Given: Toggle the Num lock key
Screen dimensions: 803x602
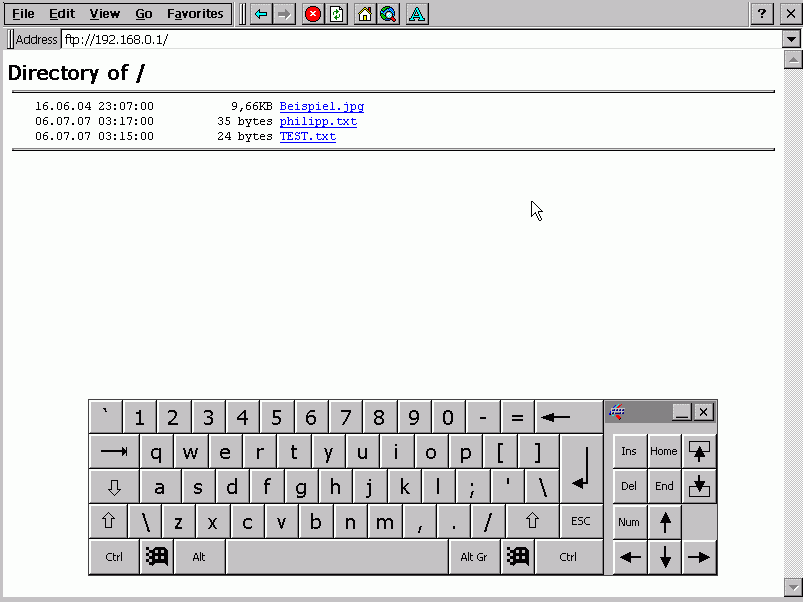Looking at the screenshot, I should (x=629, y=522).
